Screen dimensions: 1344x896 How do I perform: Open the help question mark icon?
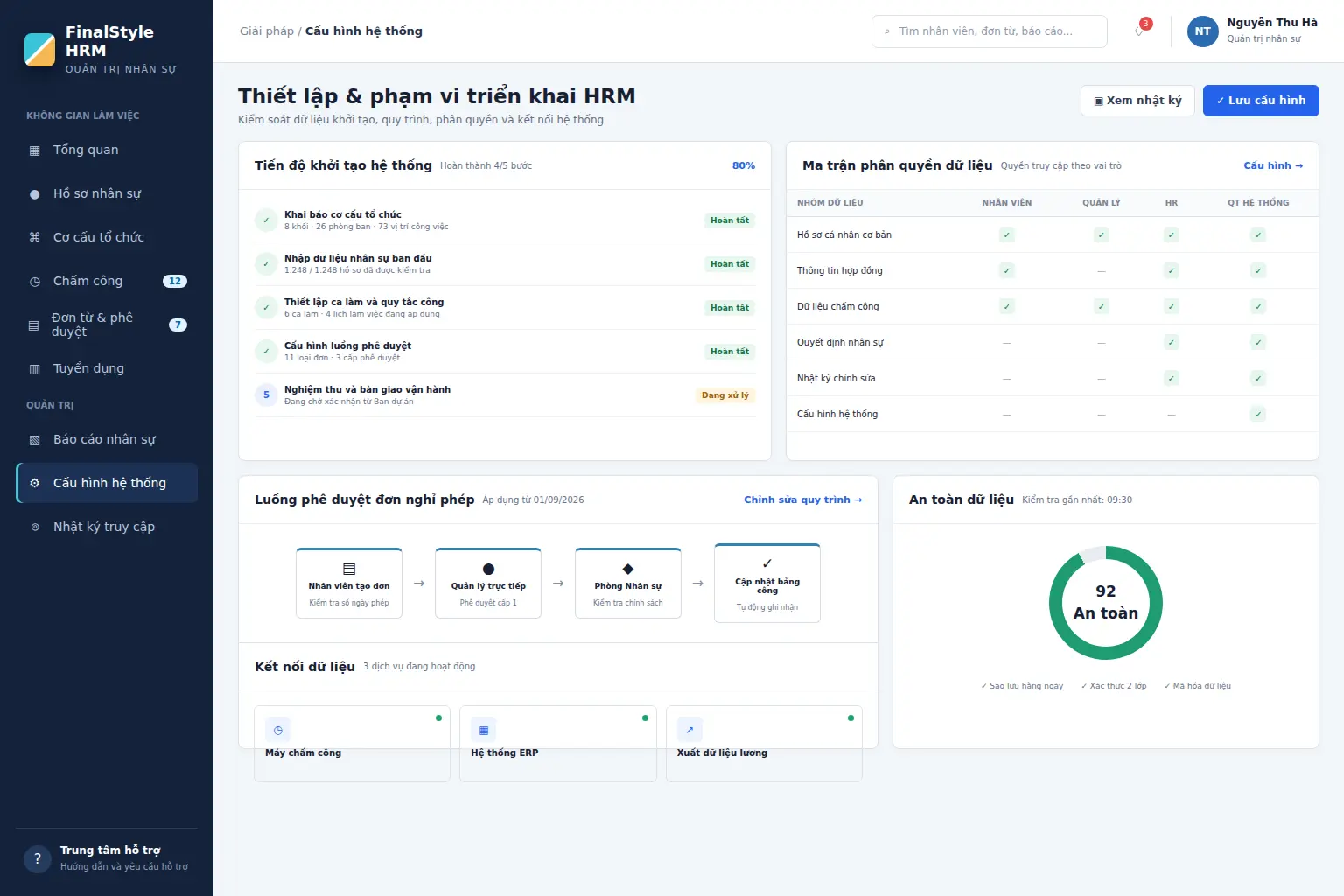click(37, 858)
